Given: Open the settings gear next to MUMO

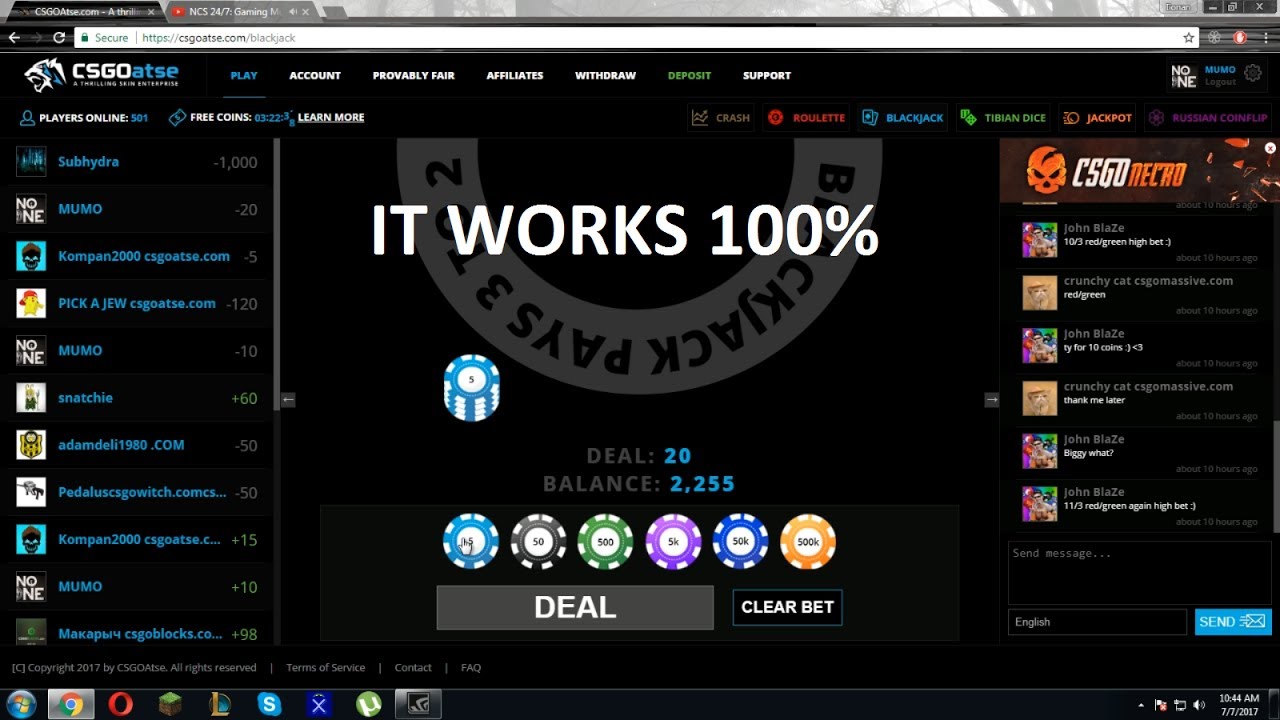Looking at the screenshot, I should pos(1253,73).
